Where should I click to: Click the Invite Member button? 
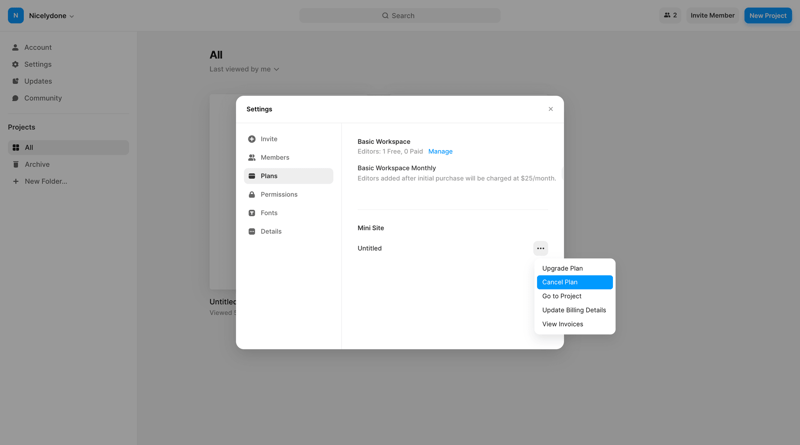tap(712, 15)
